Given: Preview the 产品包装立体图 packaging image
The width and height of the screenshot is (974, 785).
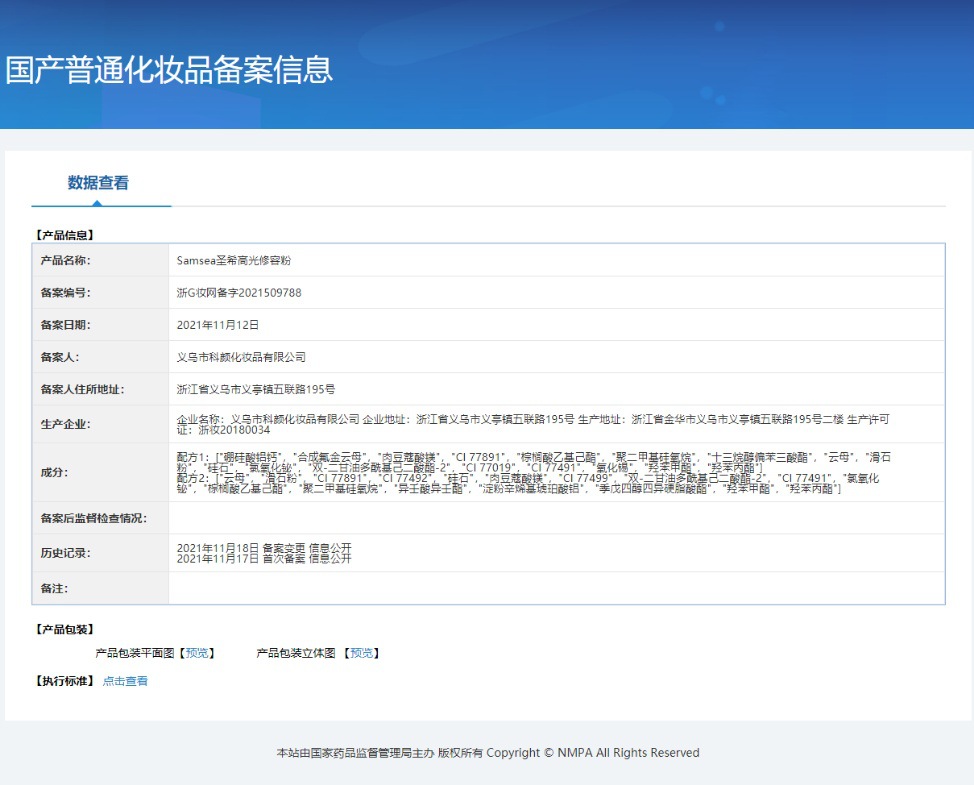Looking at the screenshot, I should tap(361, 652).
